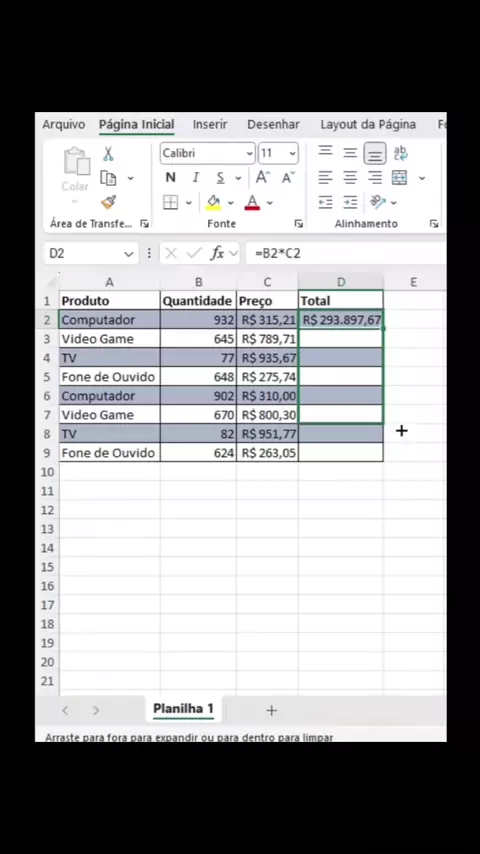
Task: Switch to Layout da Página tab
Action: coord(368,125)
